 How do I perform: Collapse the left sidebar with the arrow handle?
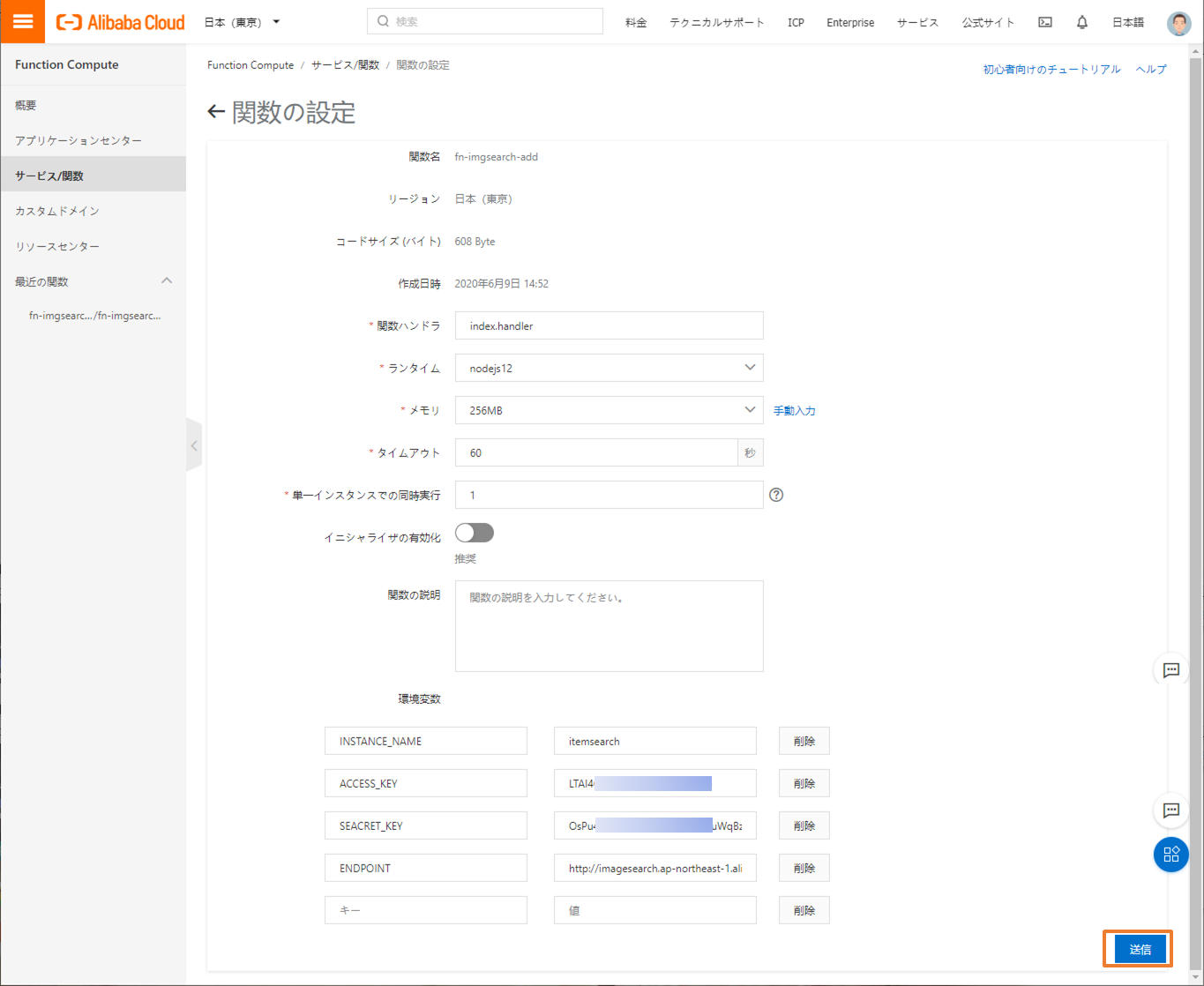[194, 445]
